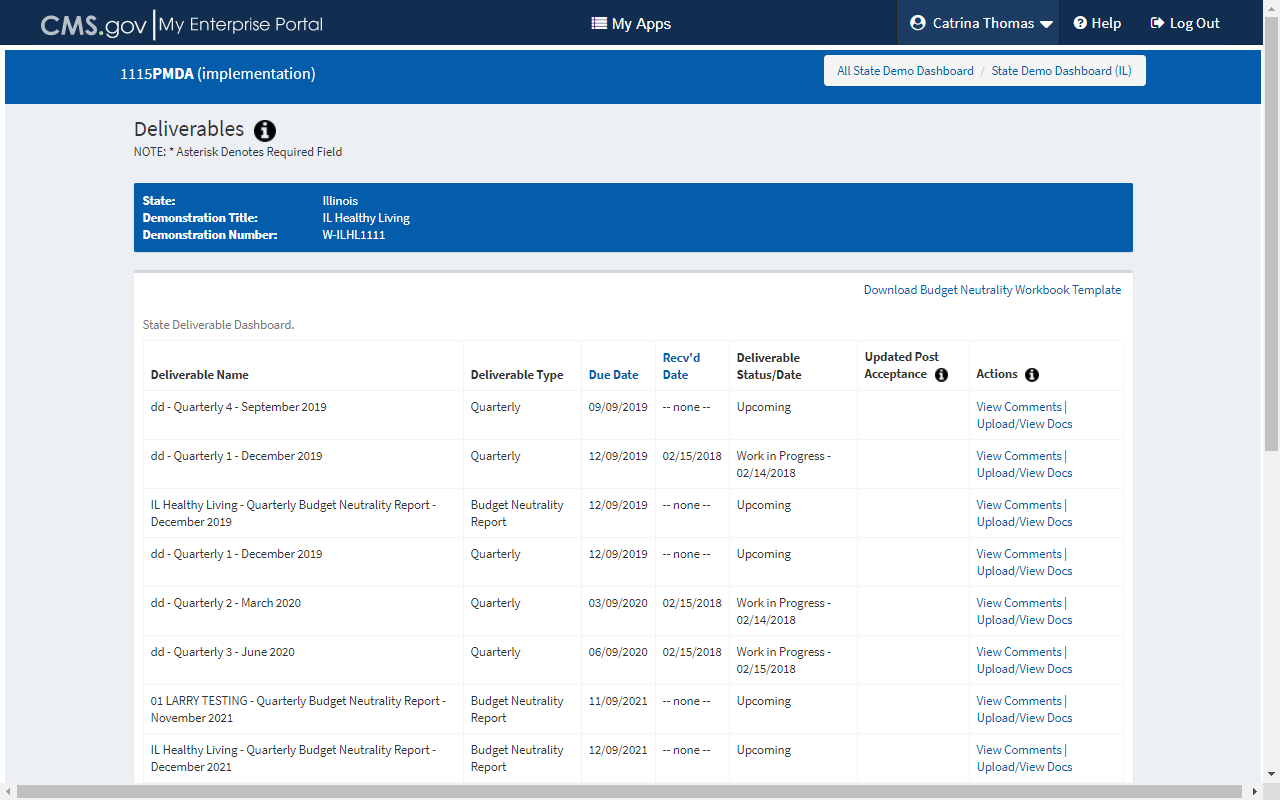This screenshot has height=800, width=1280.
Task: Click the Help question mark icon
Action: click(x=1080, y=23)
